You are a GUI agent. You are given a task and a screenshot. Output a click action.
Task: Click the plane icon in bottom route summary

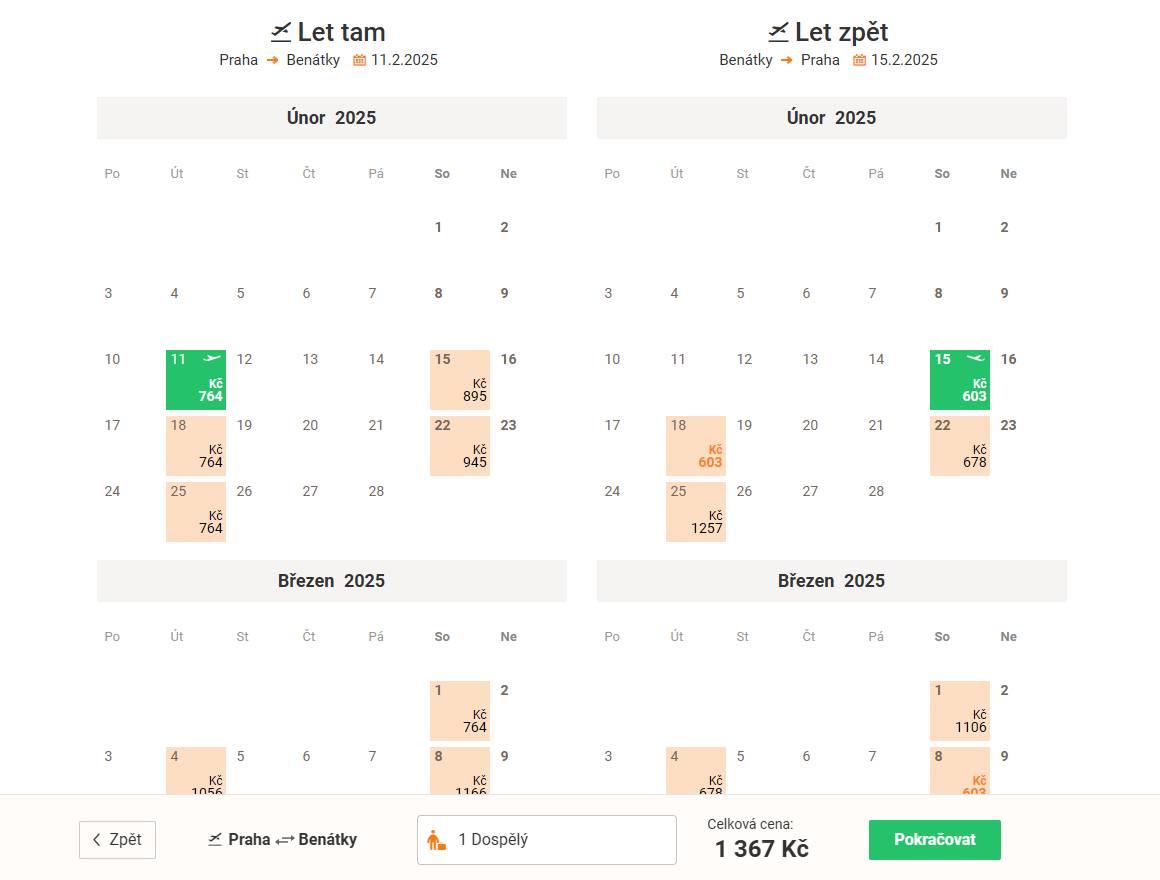(x=215, y=840)
